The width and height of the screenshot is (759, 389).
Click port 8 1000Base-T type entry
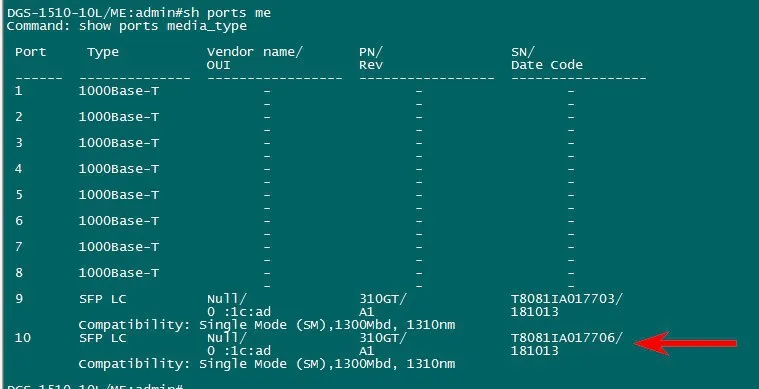tap(119, 273)
